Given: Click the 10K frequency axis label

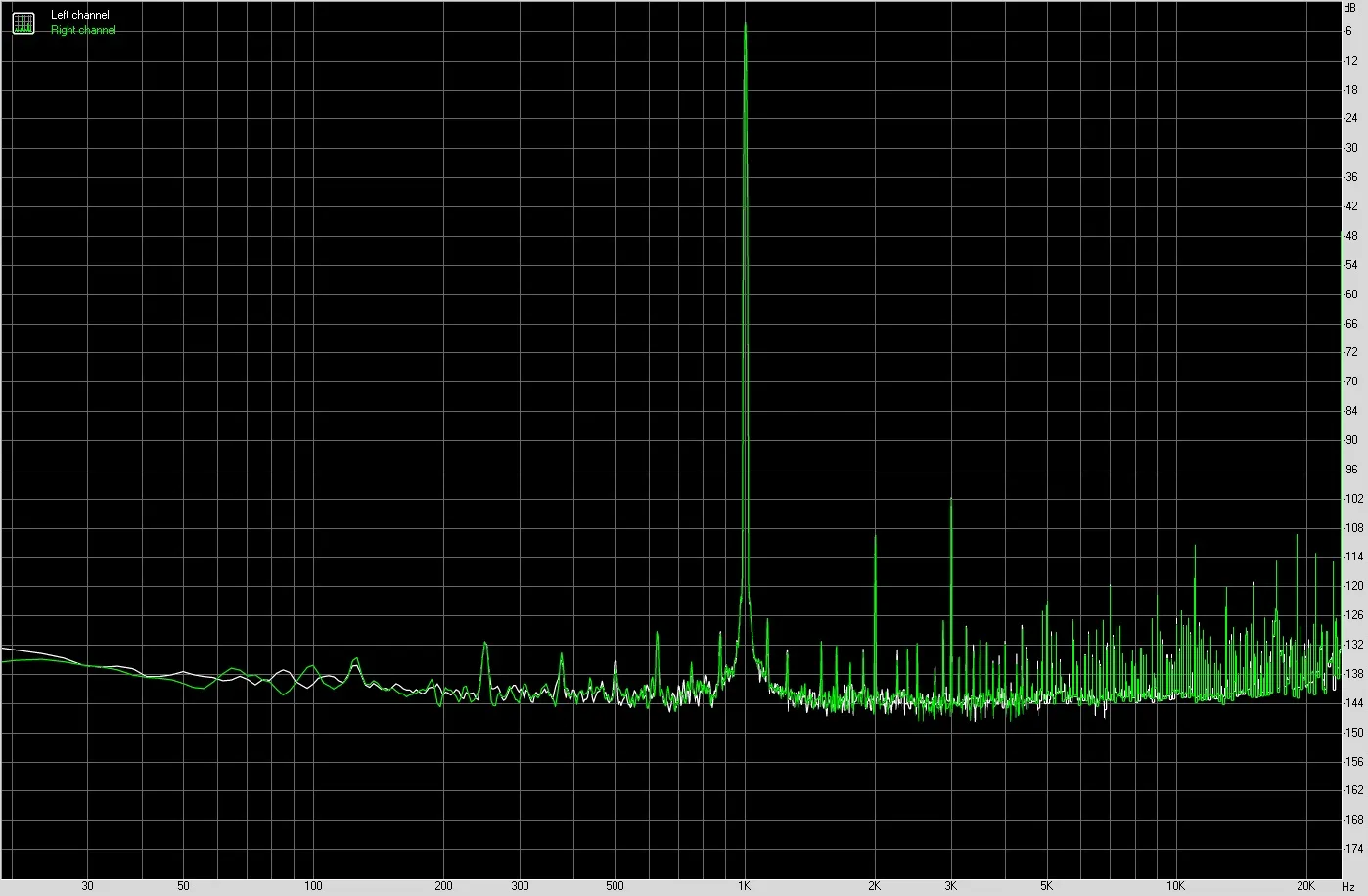Looking at the screenshot, I should click(1177, 886).
